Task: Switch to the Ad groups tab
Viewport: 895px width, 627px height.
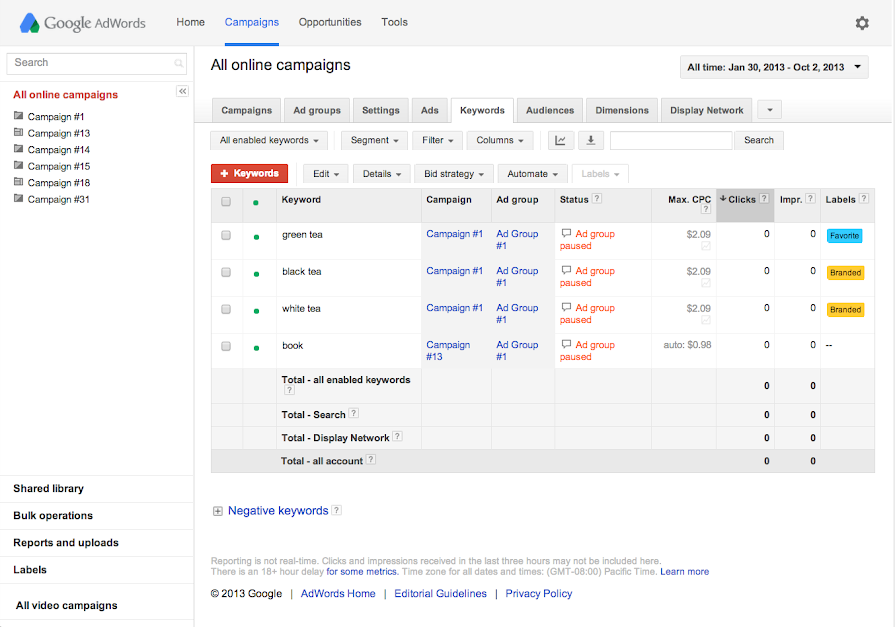Action: [x=316, y=110]
